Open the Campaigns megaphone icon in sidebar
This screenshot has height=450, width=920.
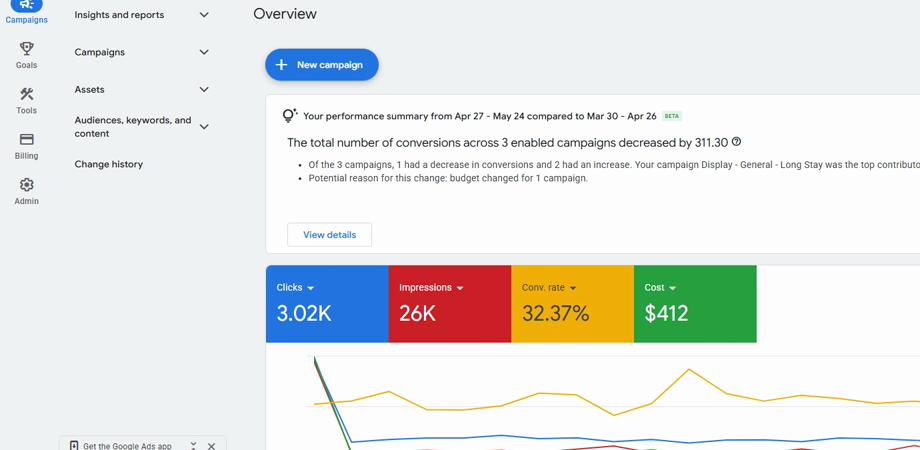click(26, 5)
